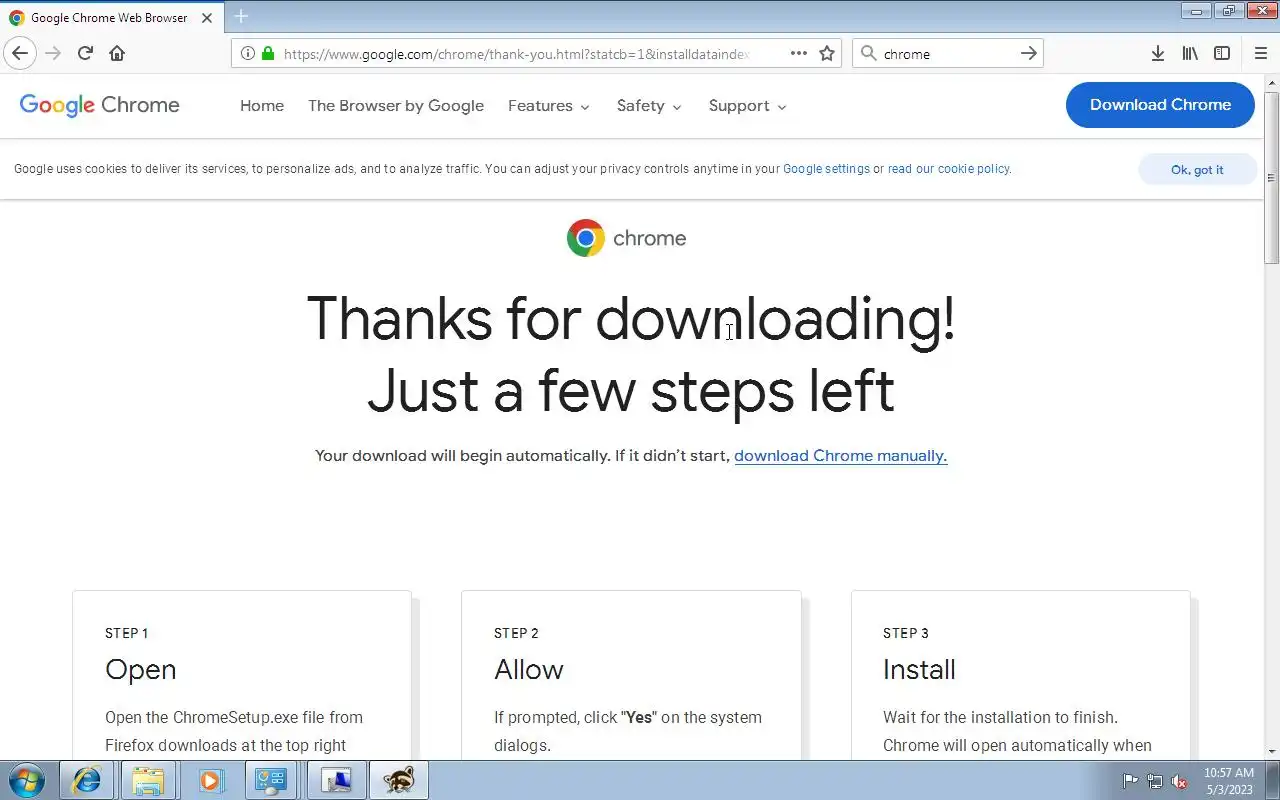
Task: Open the control panel taskbar item
Action: pyautogui.click(x=271, y=780)
